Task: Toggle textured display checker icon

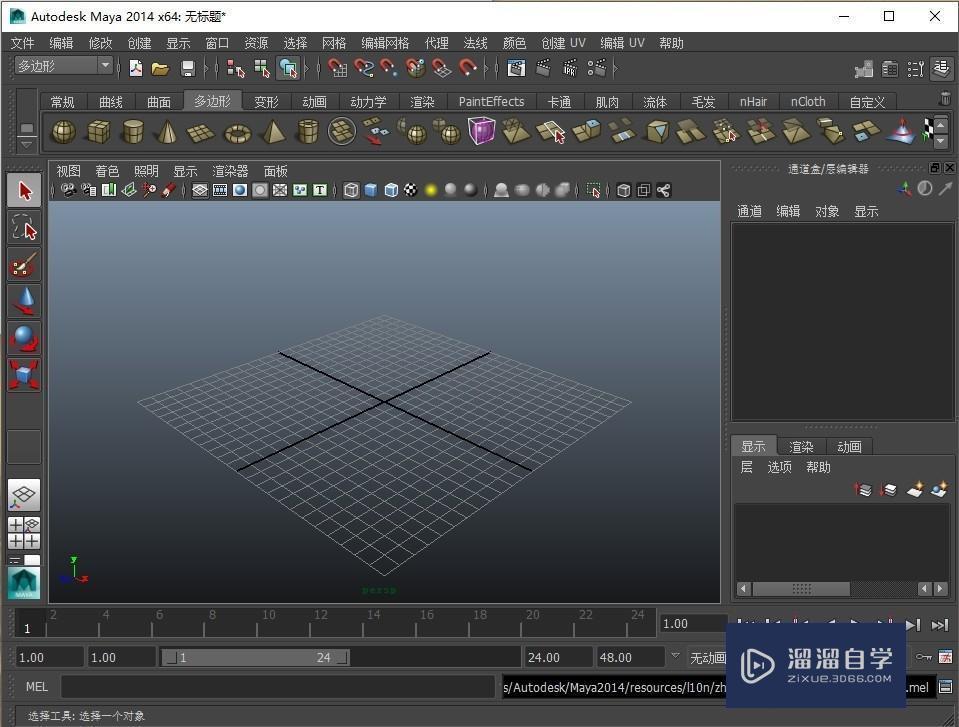Action: [411, 190]
